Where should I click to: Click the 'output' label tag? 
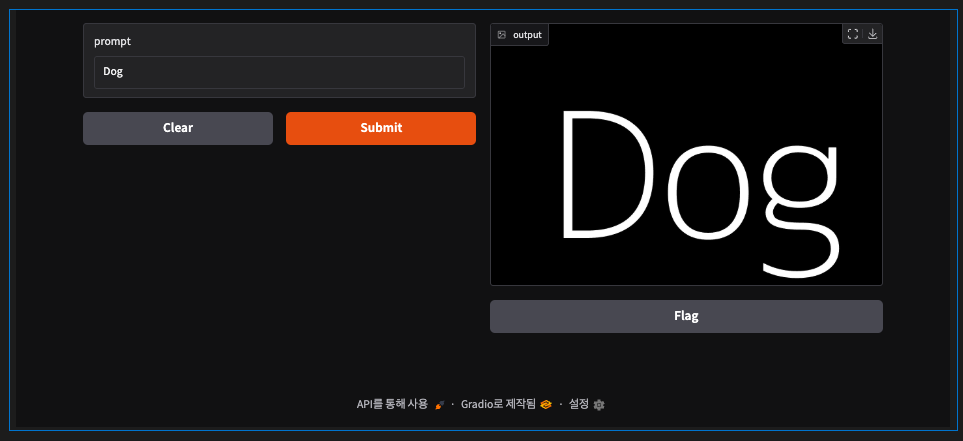[520, 35]
